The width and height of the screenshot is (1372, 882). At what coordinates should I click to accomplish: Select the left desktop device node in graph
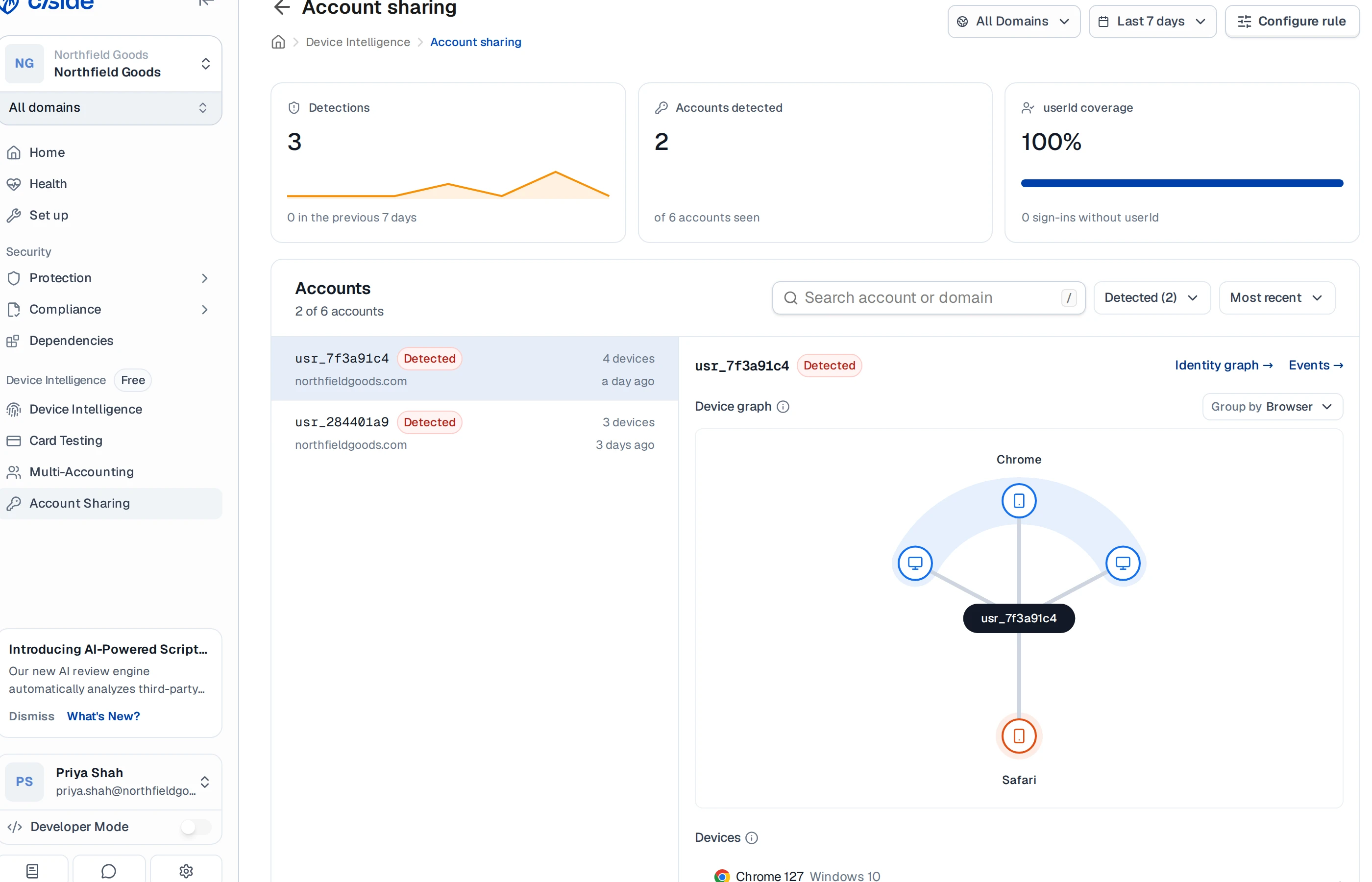coord(915,563)
